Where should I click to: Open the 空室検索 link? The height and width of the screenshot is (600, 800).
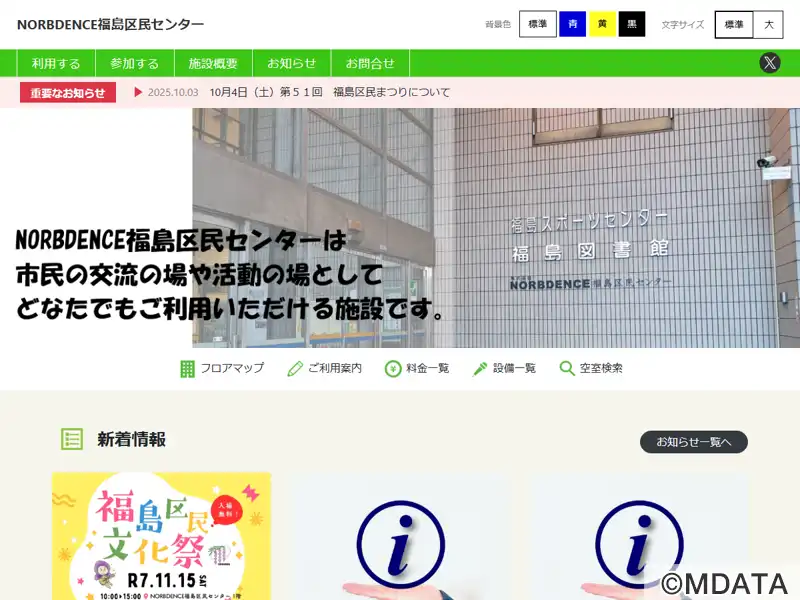click(601, 368)
